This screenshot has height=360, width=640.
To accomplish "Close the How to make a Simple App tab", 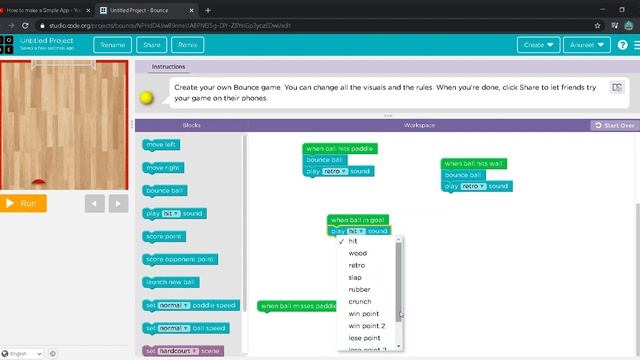I will pyautogui.click(x=88, y=10).
